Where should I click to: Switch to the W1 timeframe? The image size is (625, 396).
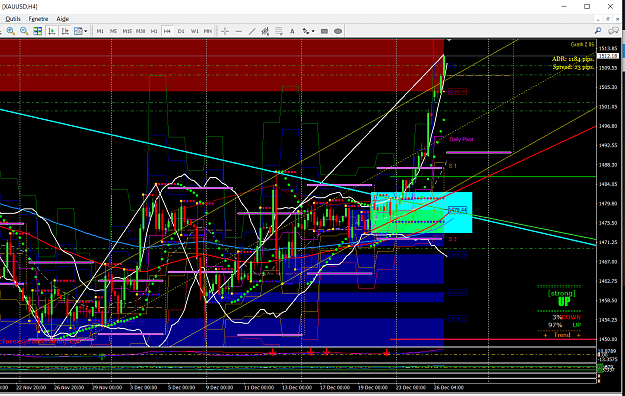pyautogui.click(x=195, y=31)
